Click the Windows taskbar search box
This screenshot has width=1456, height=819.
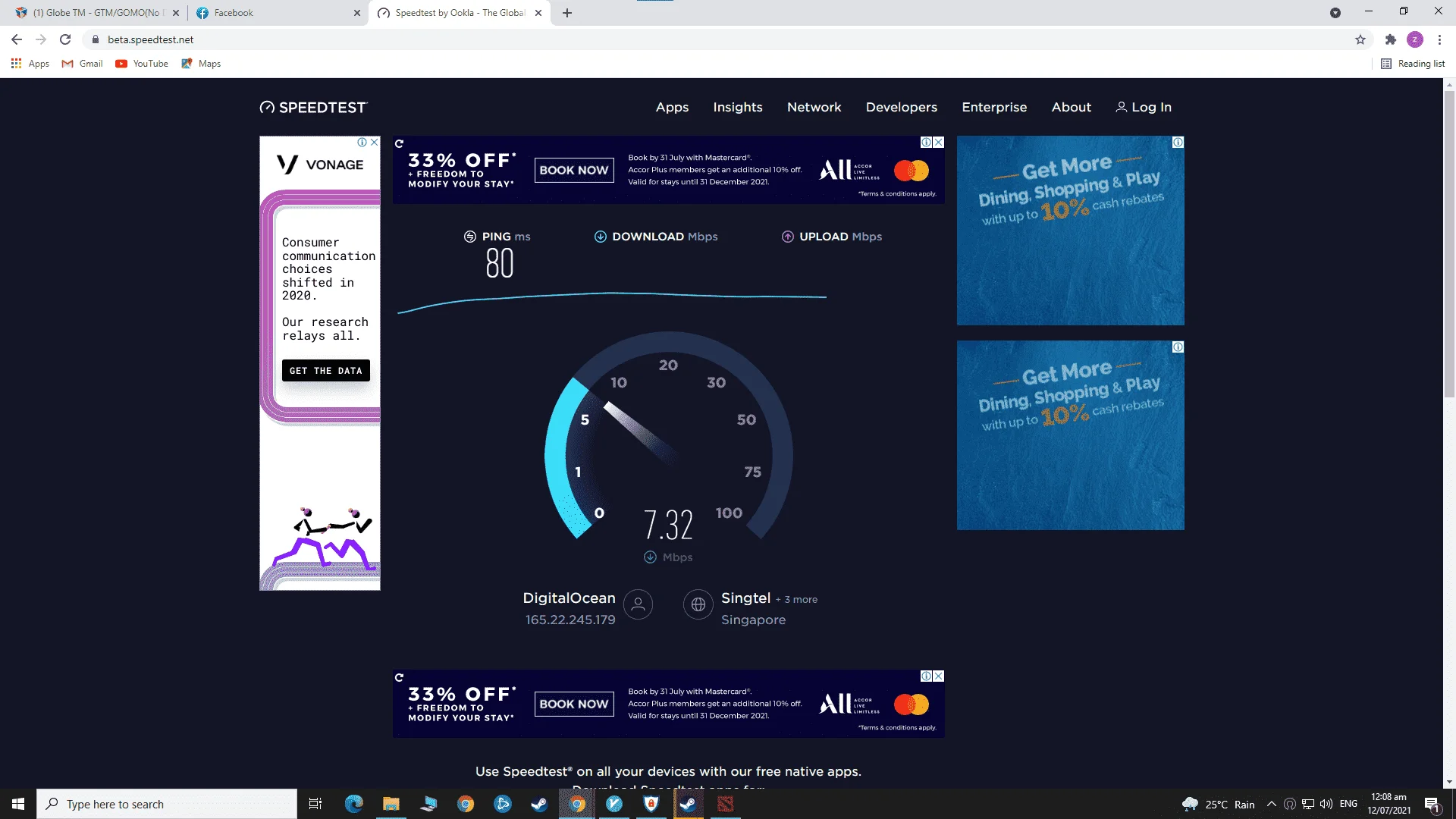coord(167,804)
